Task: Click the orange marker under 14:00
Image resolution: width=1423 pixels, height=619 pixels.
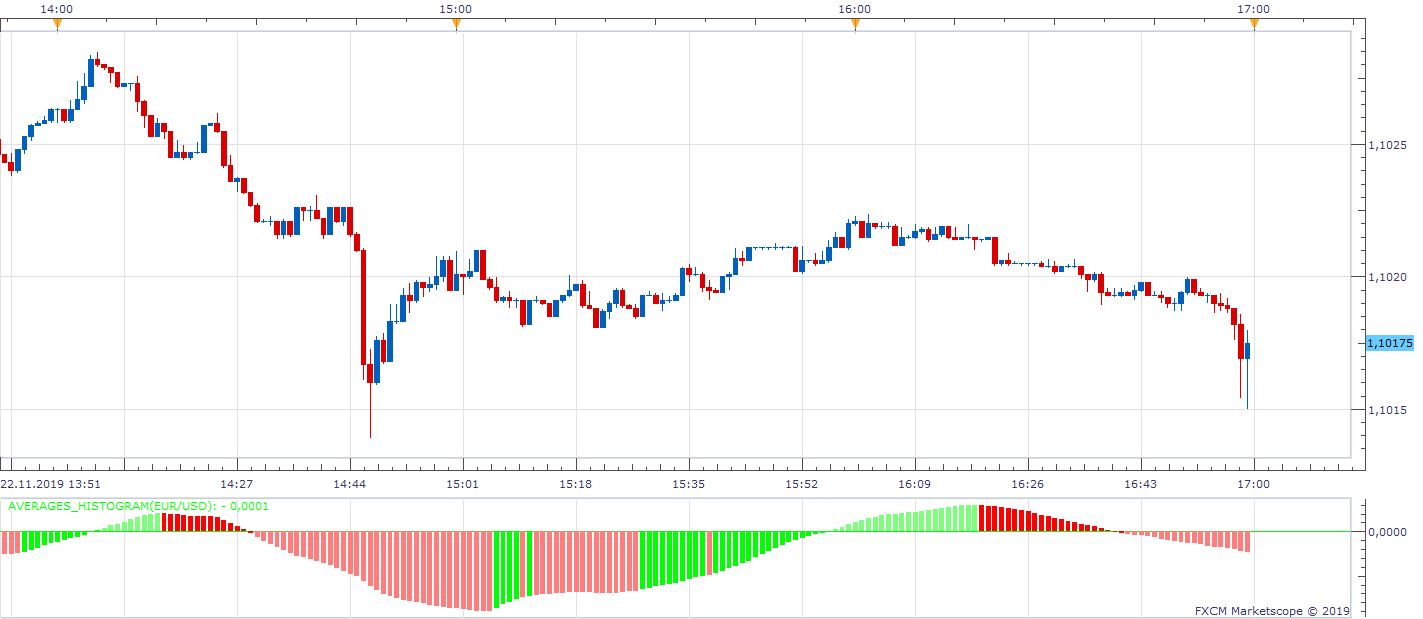Action: click(x=57, y=25)
